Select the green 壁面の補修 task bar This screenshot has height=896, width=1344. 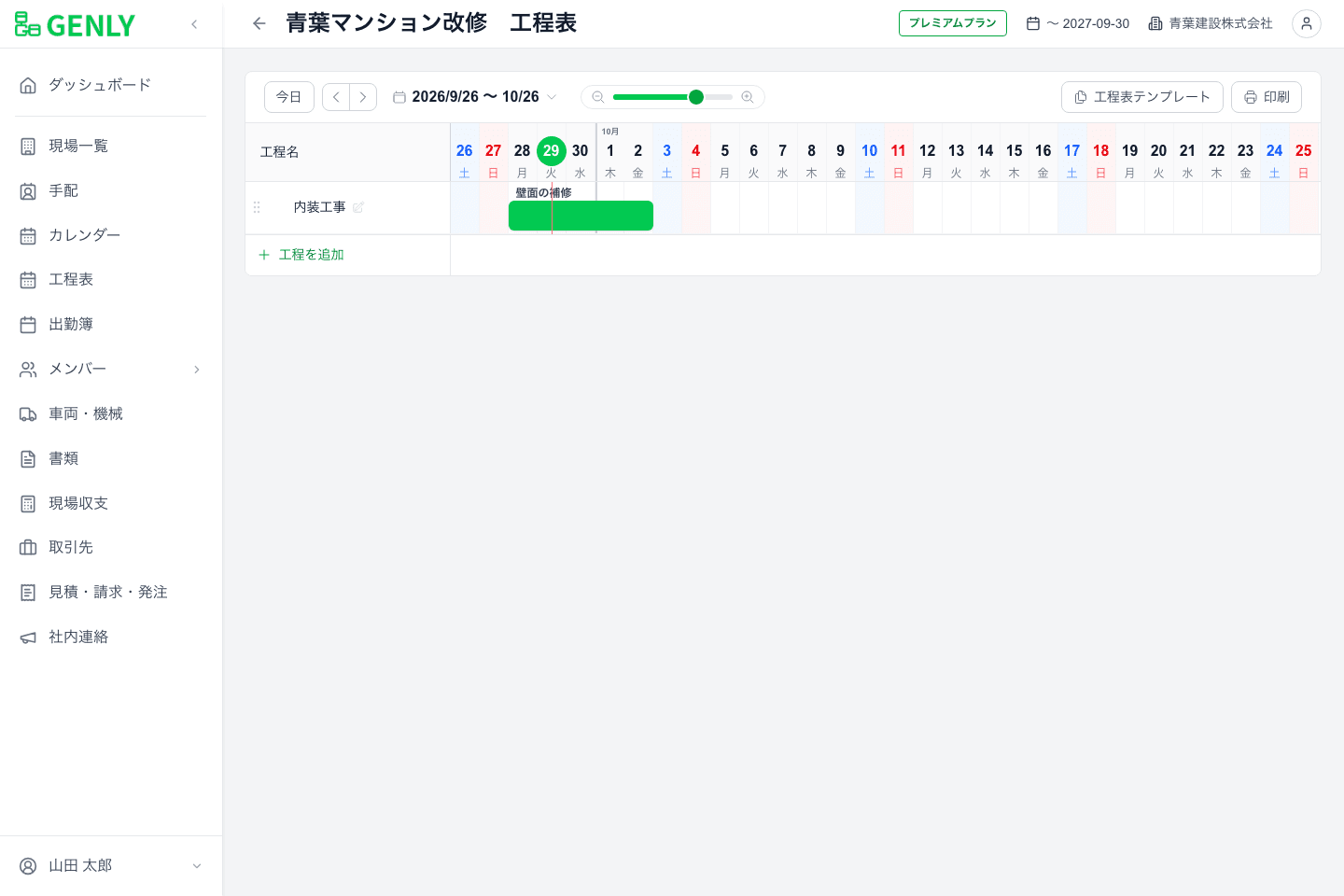[x=581, y=216]
